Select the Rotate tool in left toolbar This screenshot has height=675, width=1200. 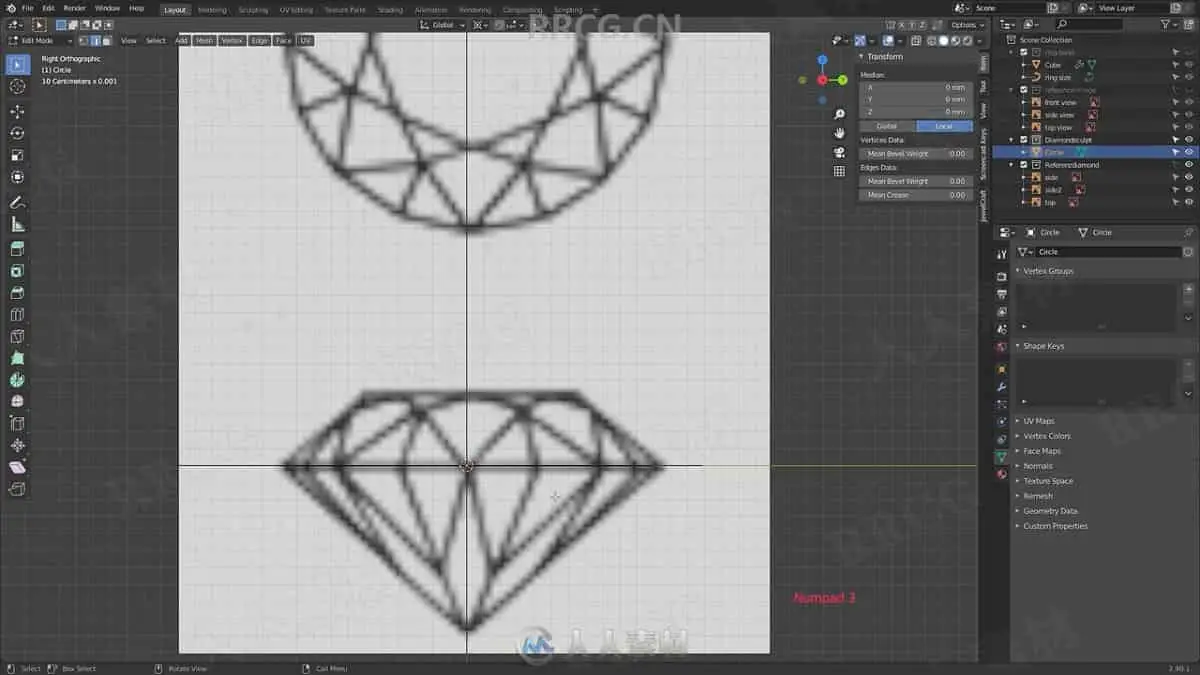coord(17,133)
